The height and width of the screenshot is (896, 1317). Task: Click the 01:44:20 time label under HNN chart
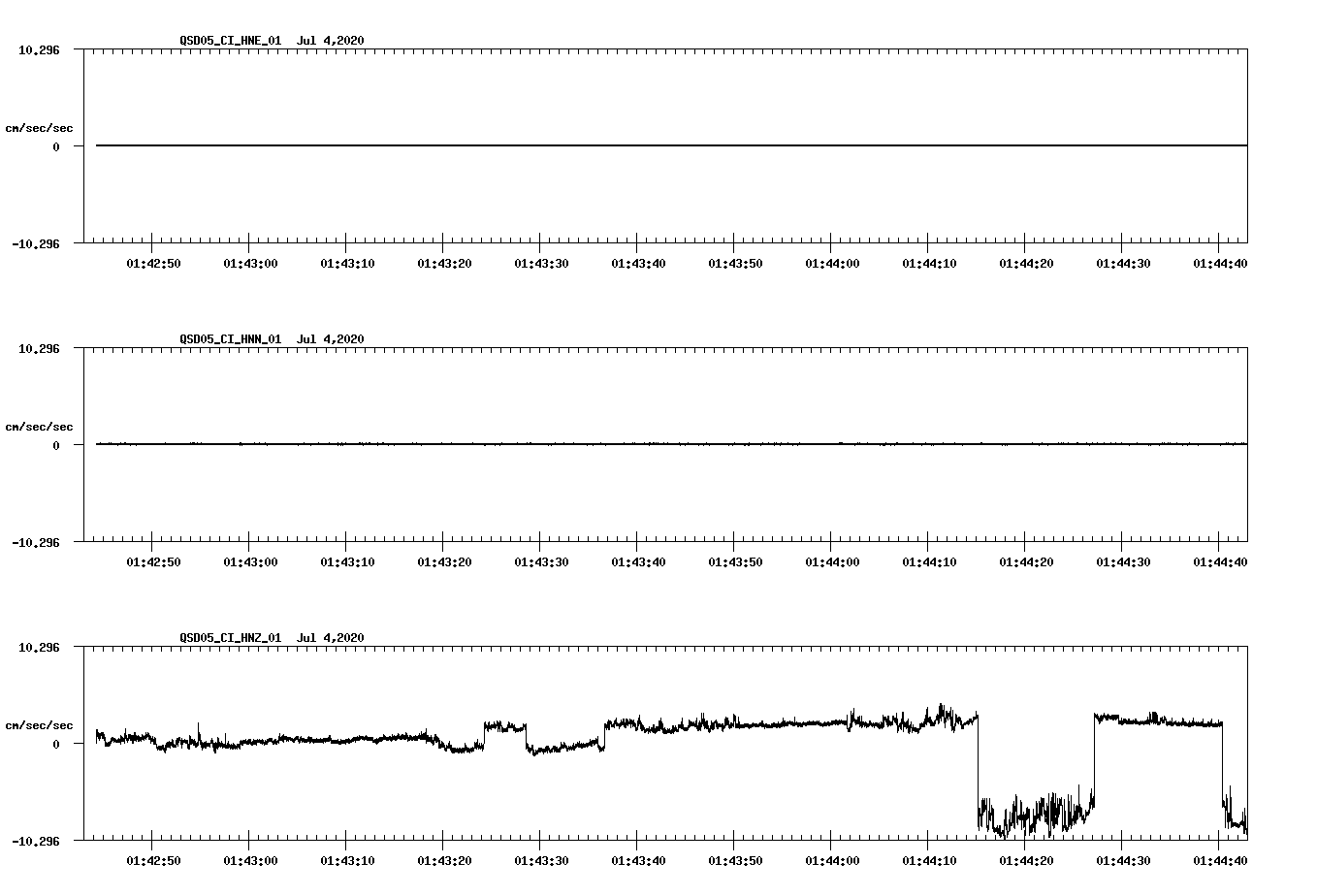coord(1026,562)
